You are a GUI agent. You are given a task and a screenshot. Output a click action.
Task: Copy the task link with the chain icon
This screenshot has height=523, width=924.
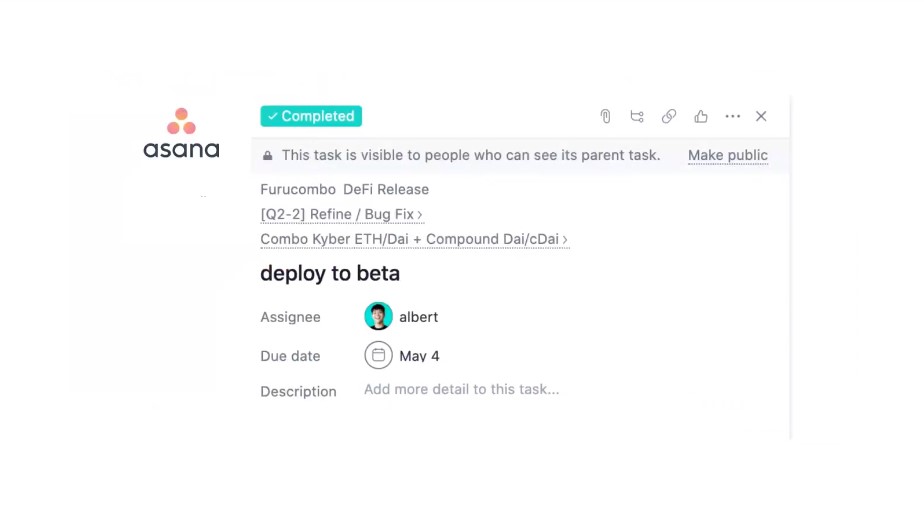coord(669,116)
